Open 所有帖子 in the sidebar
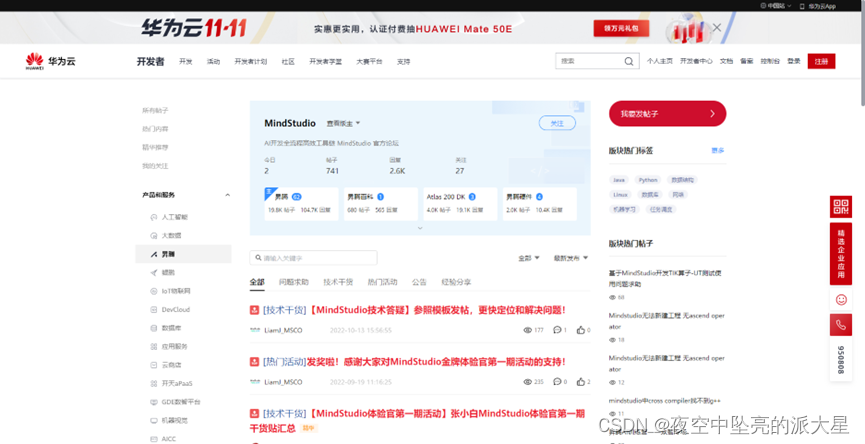Viewport: 865px width, 444px height. [155, 110]
